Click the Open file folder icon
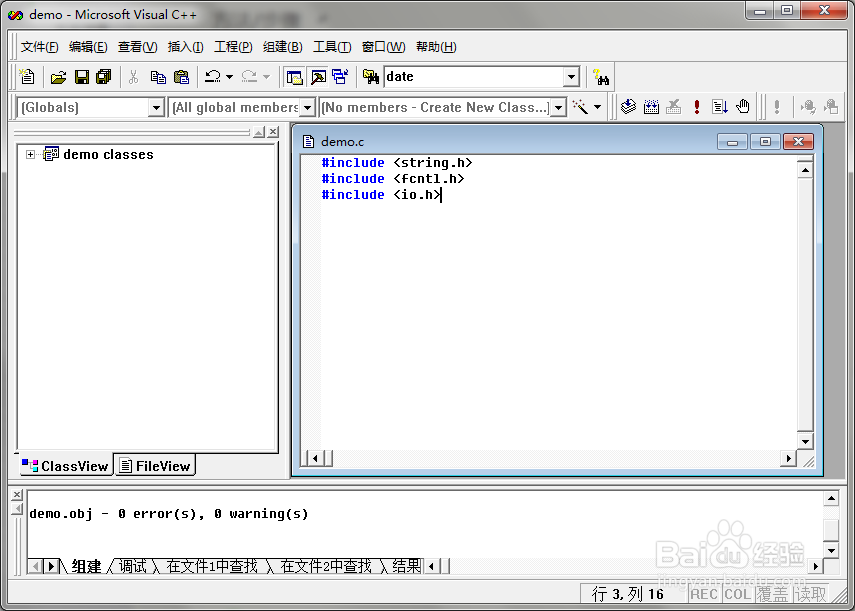This screenshot has width=855, height=611. tap(58, 77)
